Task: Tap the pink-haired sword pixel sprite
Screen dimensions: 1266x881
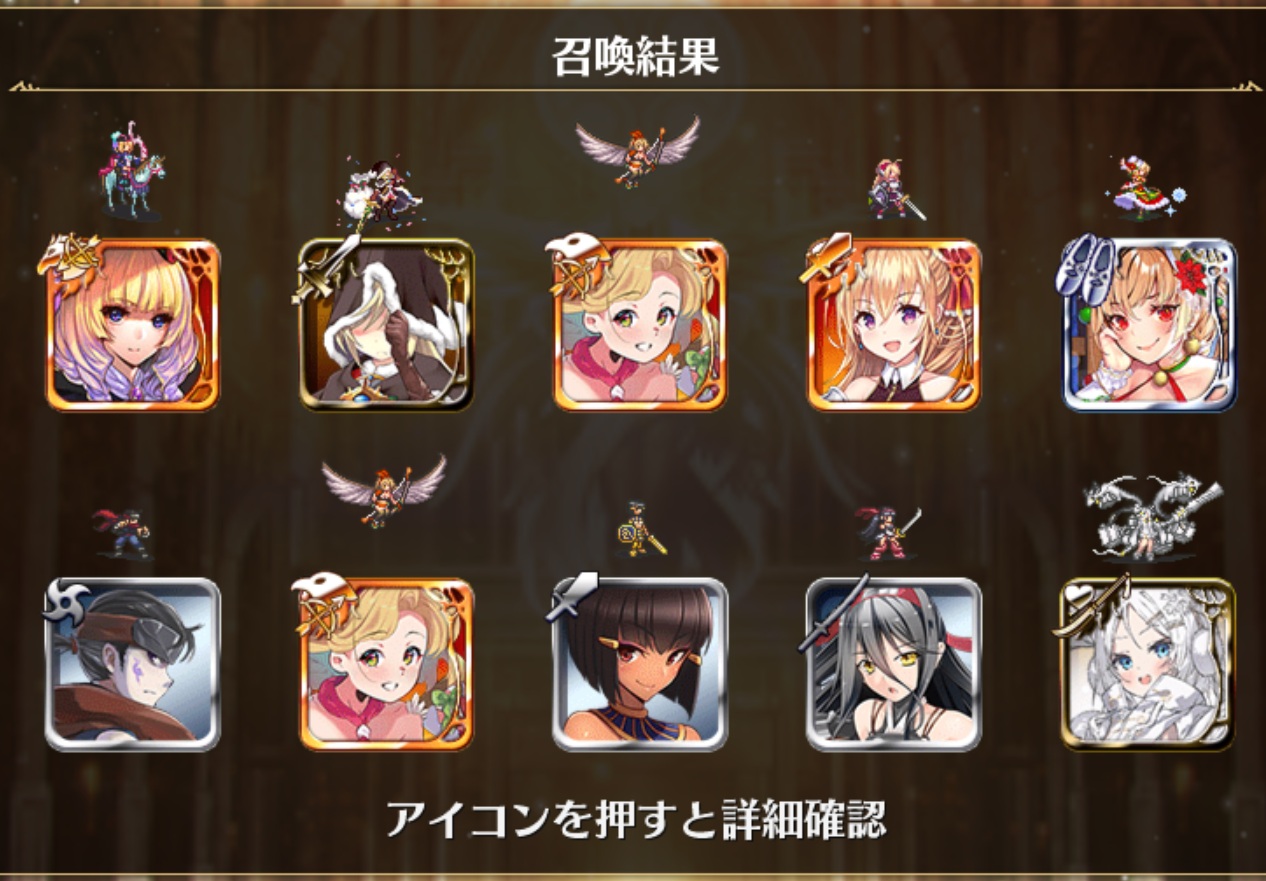Action: [x=895, y=190]
